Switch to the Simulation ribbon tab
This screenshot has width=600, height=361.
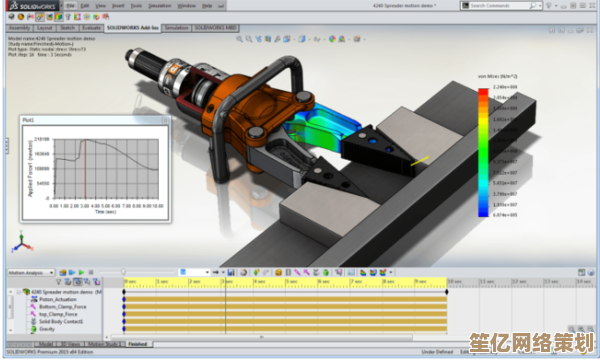[x=176, y=28]
